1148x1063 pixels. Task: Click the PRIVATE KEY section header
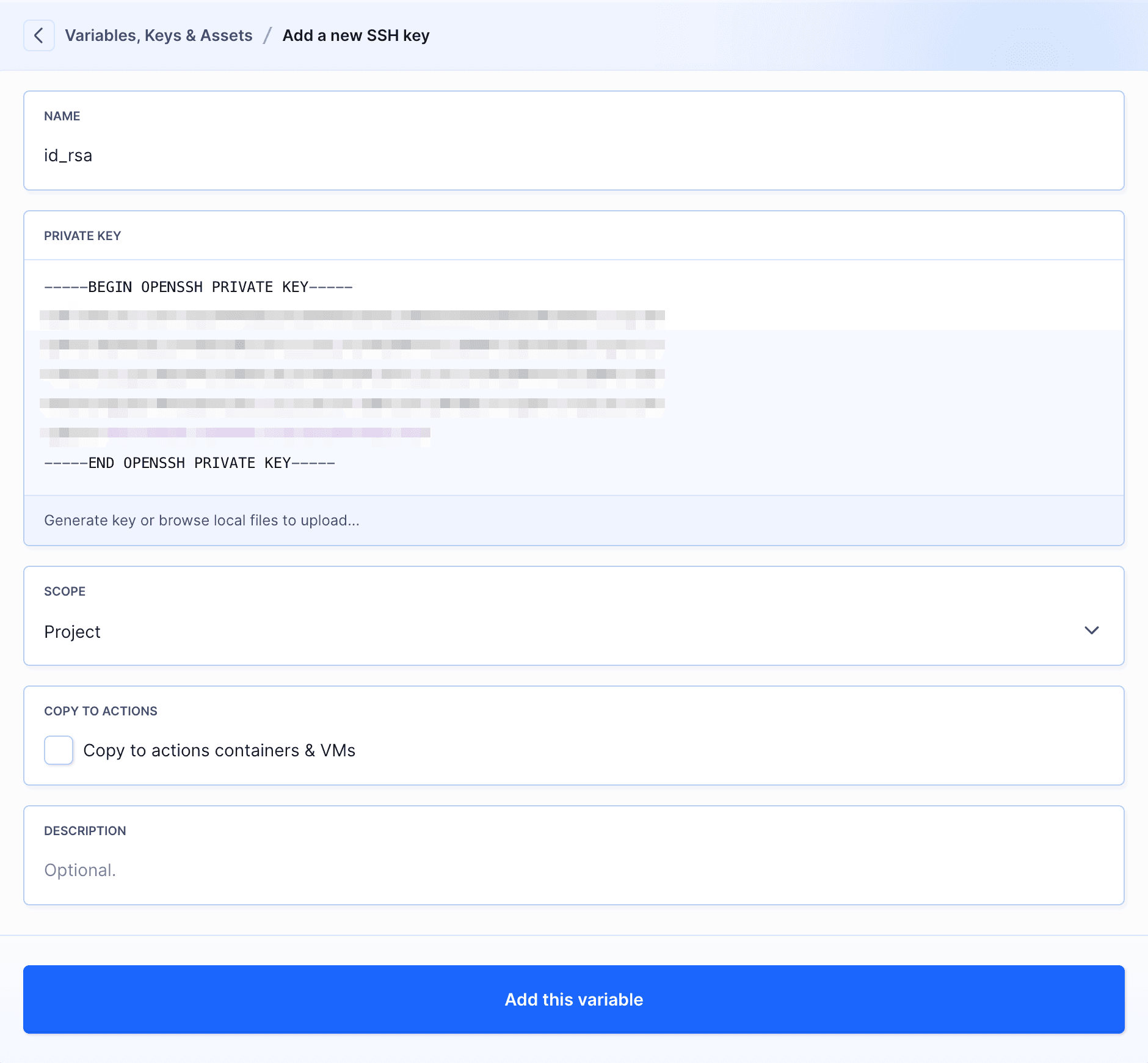coord(82,235)
